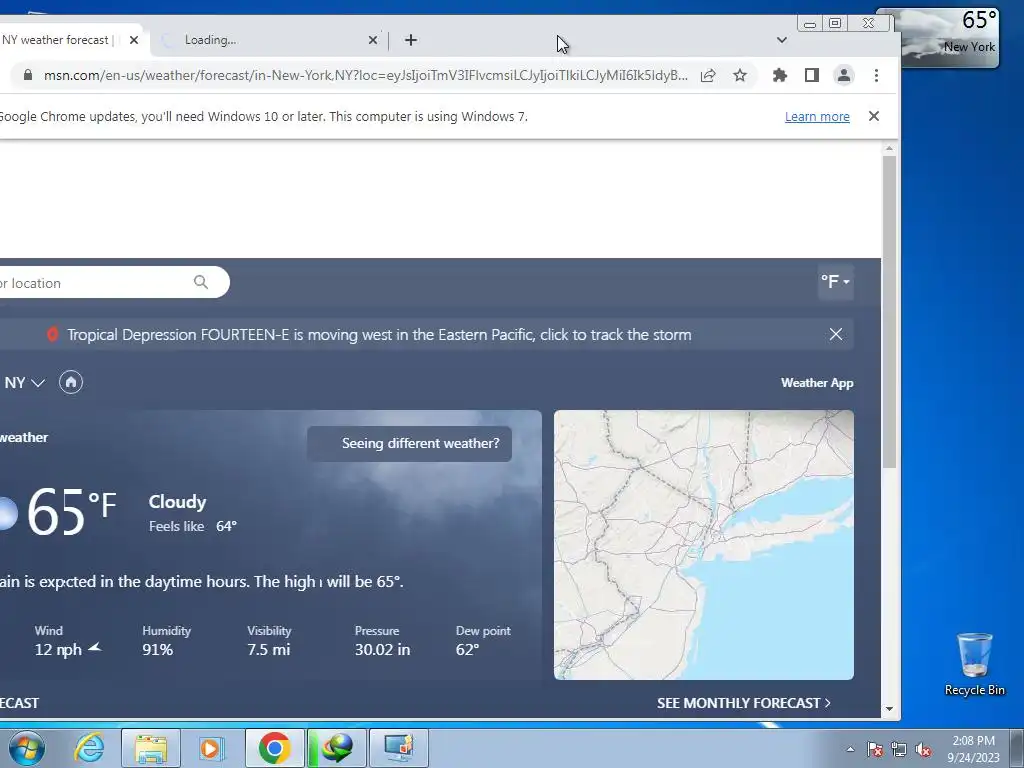
Task: Click the Cloudy condition text
Action: 178,502
